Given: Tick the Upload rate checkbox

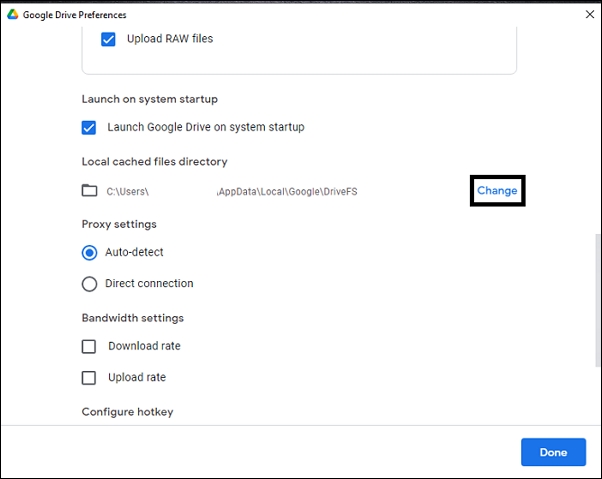Looking at the screenshot, I should pos(89,378).
